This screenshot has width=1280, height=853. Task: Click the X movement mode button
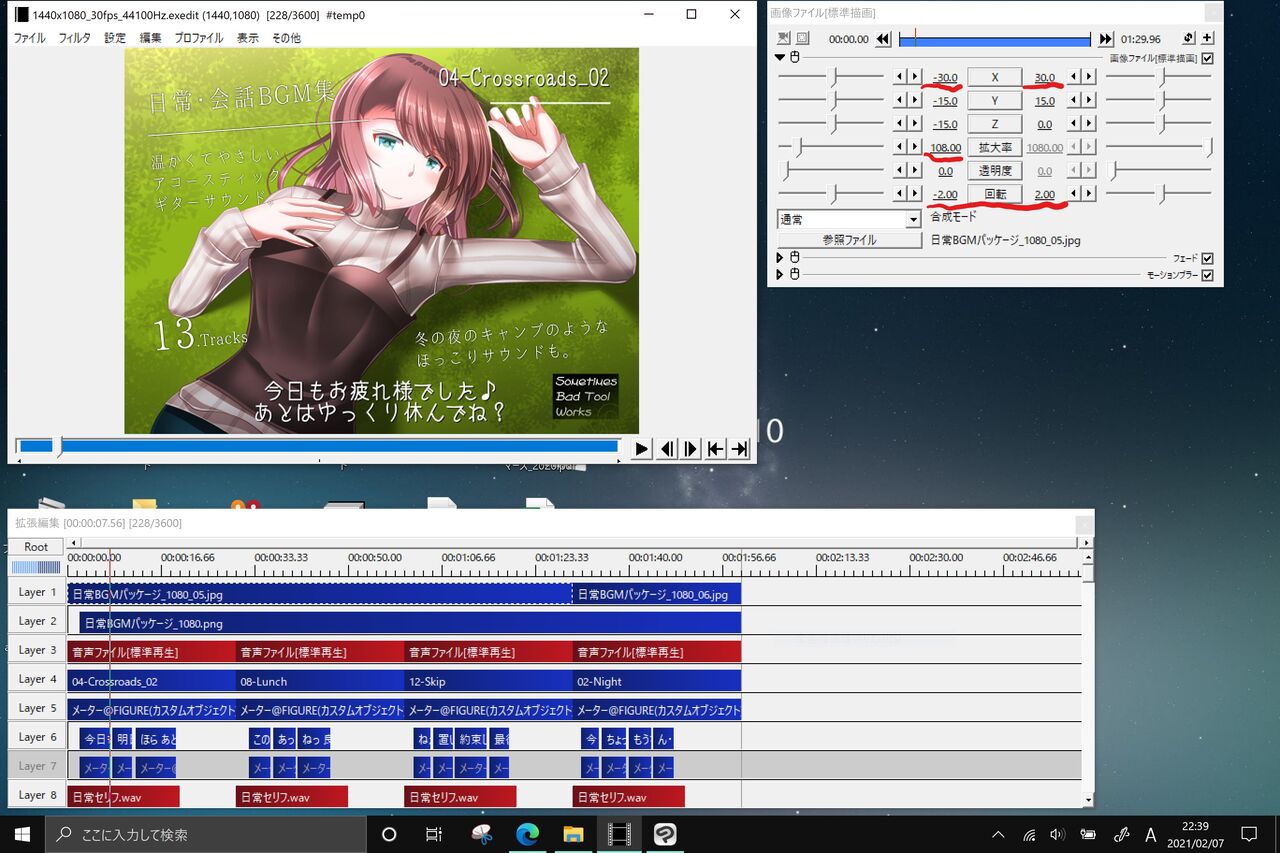pos(994,77)
